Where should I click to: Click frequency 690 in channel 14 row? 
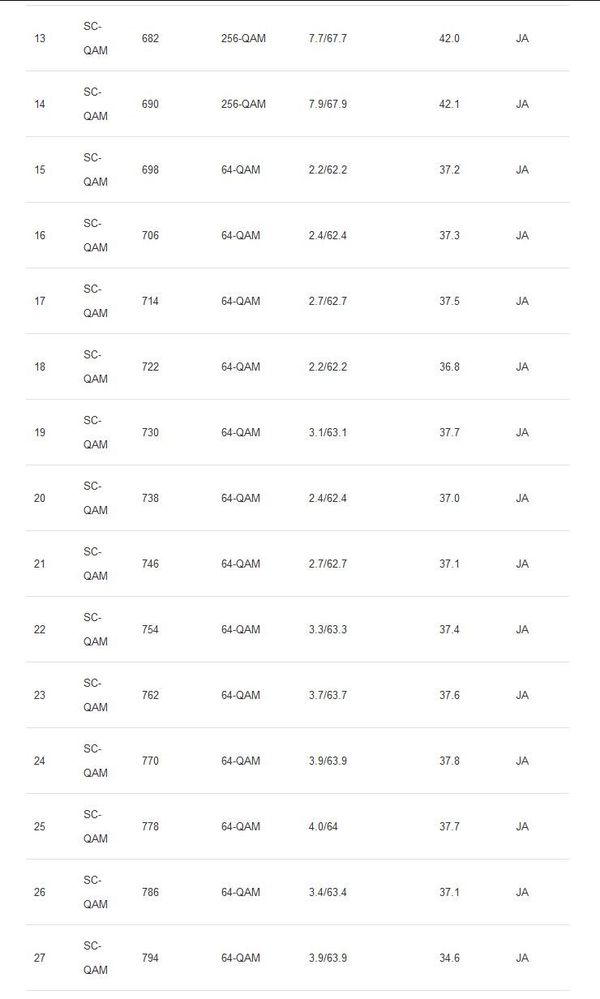tap(150, 104)
